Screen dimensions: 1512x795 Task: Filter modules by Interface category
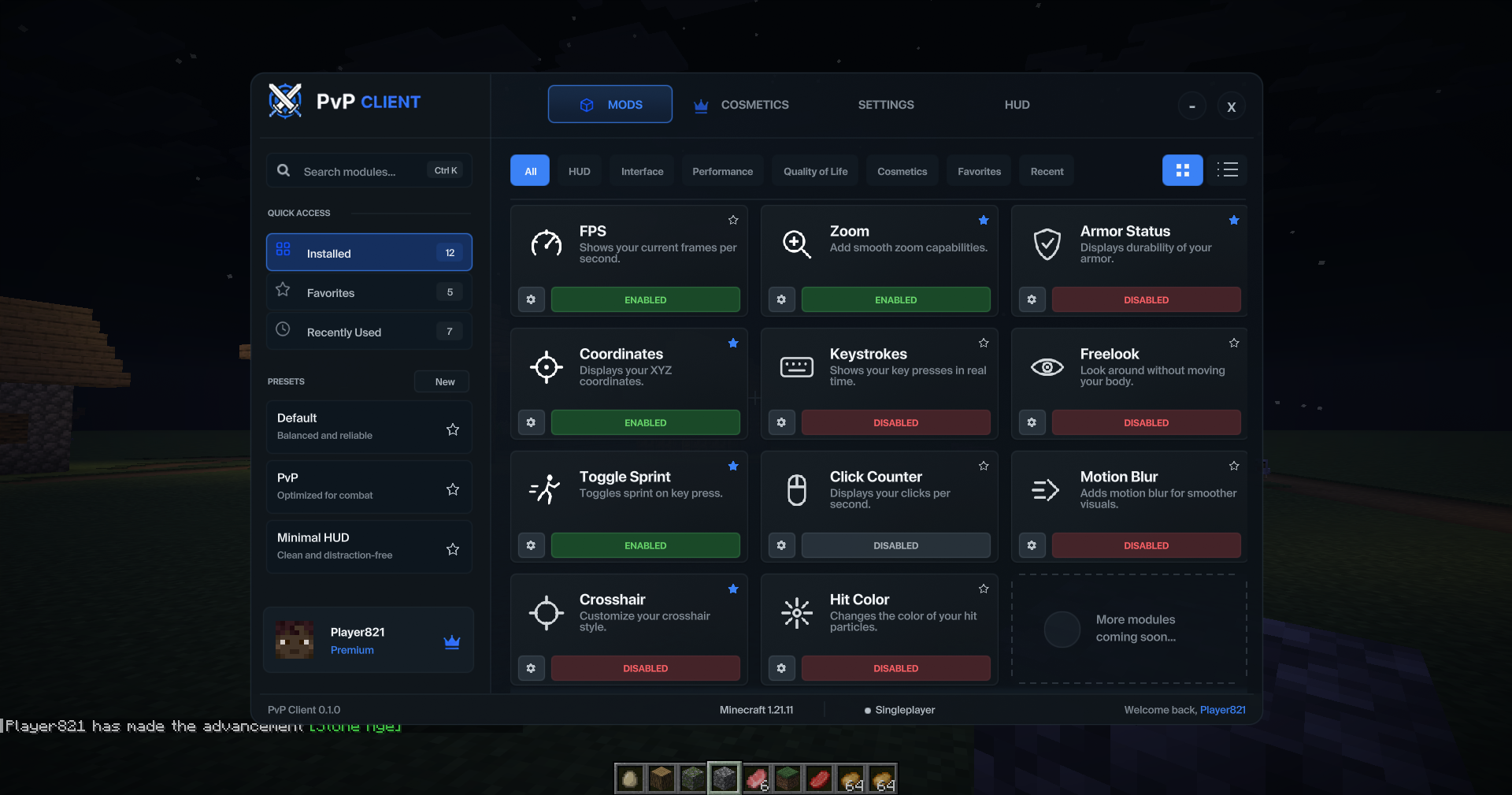(642, 171)
